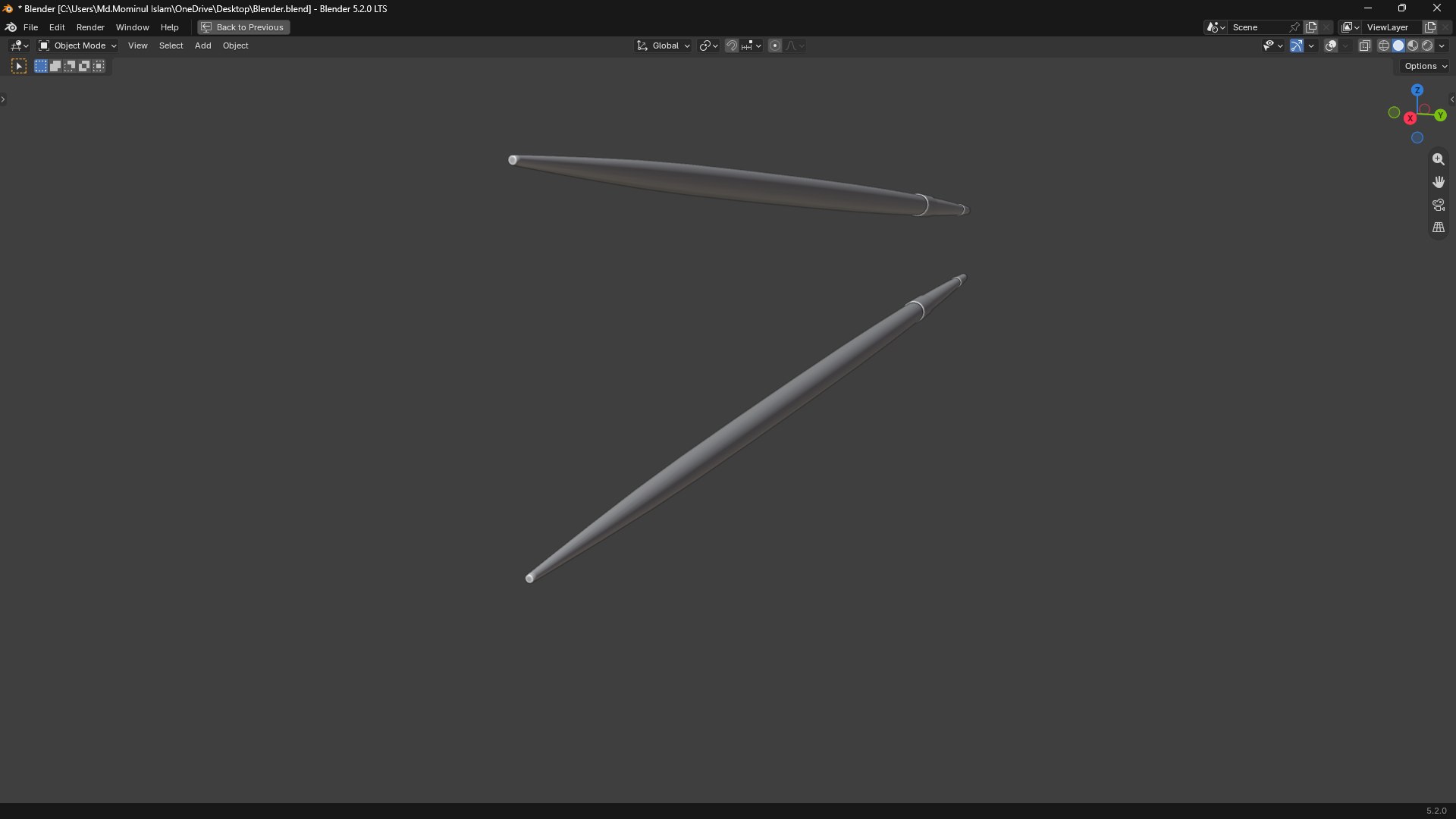Choose Invert (difference) selection mode icon
The width and height of the screenshot is (1456, 819).
[x=84, y=67]
